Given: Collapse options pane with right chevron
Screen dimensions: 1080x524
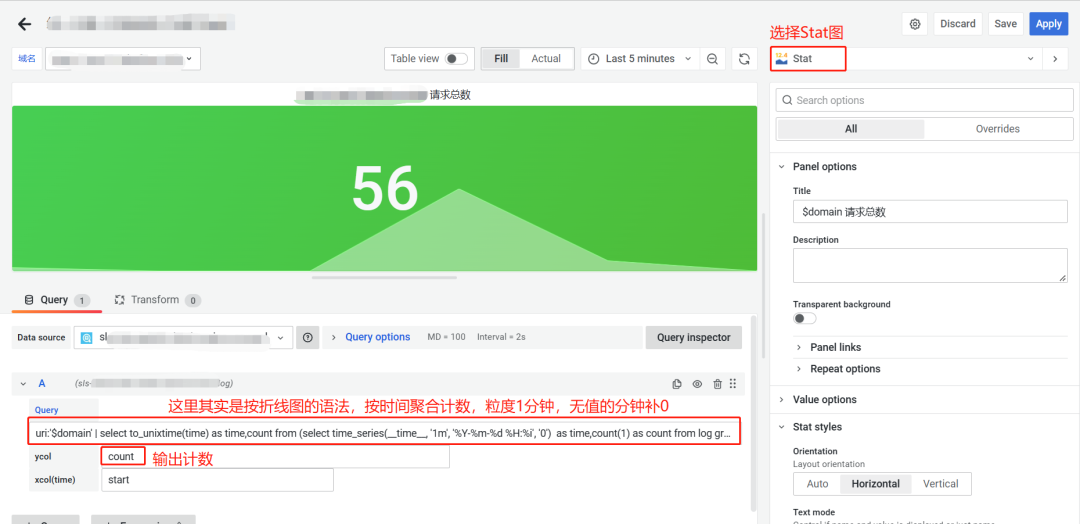Looking at the screenshot, I should point(1055,59).
